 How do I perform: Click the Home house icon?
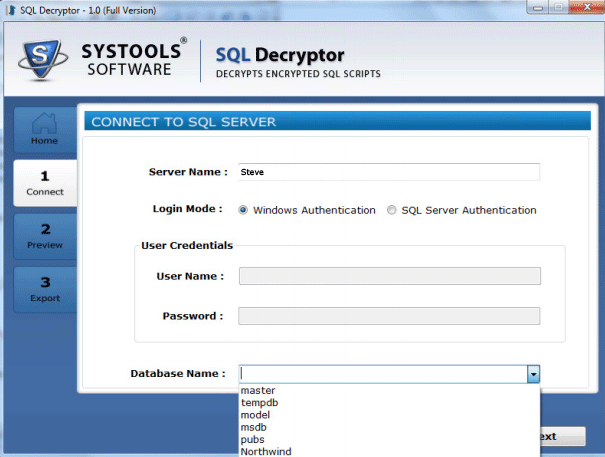tap(44, 123)
